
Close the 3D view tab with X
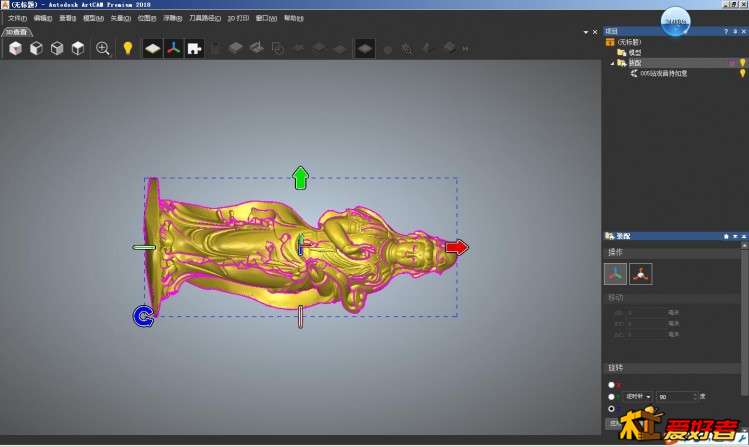[595, 32]
